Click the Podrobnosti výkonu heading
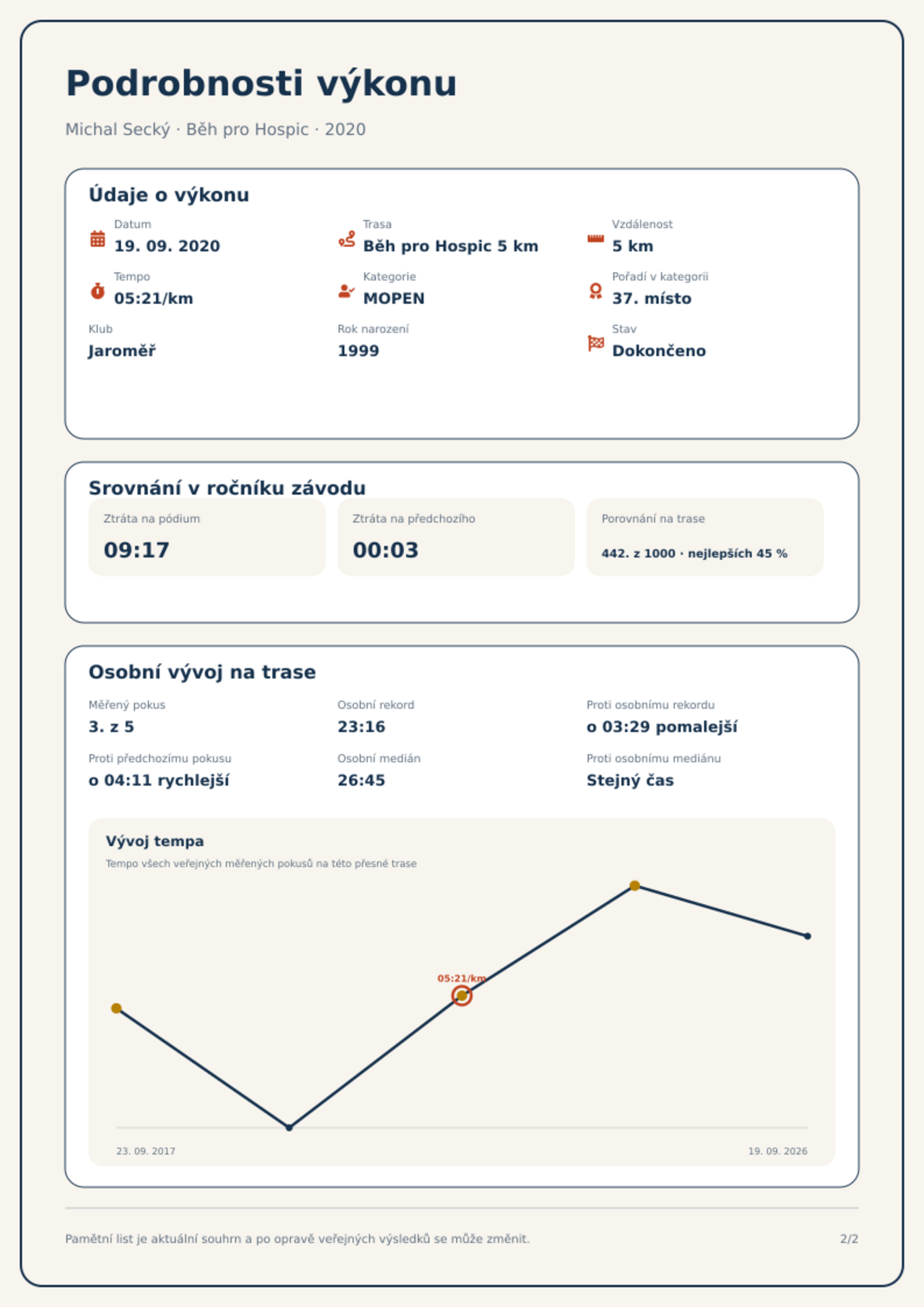Screen dimensions: 924x1307 [x=261, y=83]
